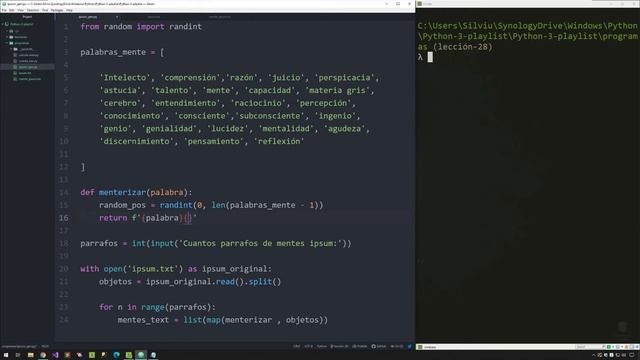640x360 pixels.
Task: Open the GitHub panel from the status bar
Action: [379, 346]
